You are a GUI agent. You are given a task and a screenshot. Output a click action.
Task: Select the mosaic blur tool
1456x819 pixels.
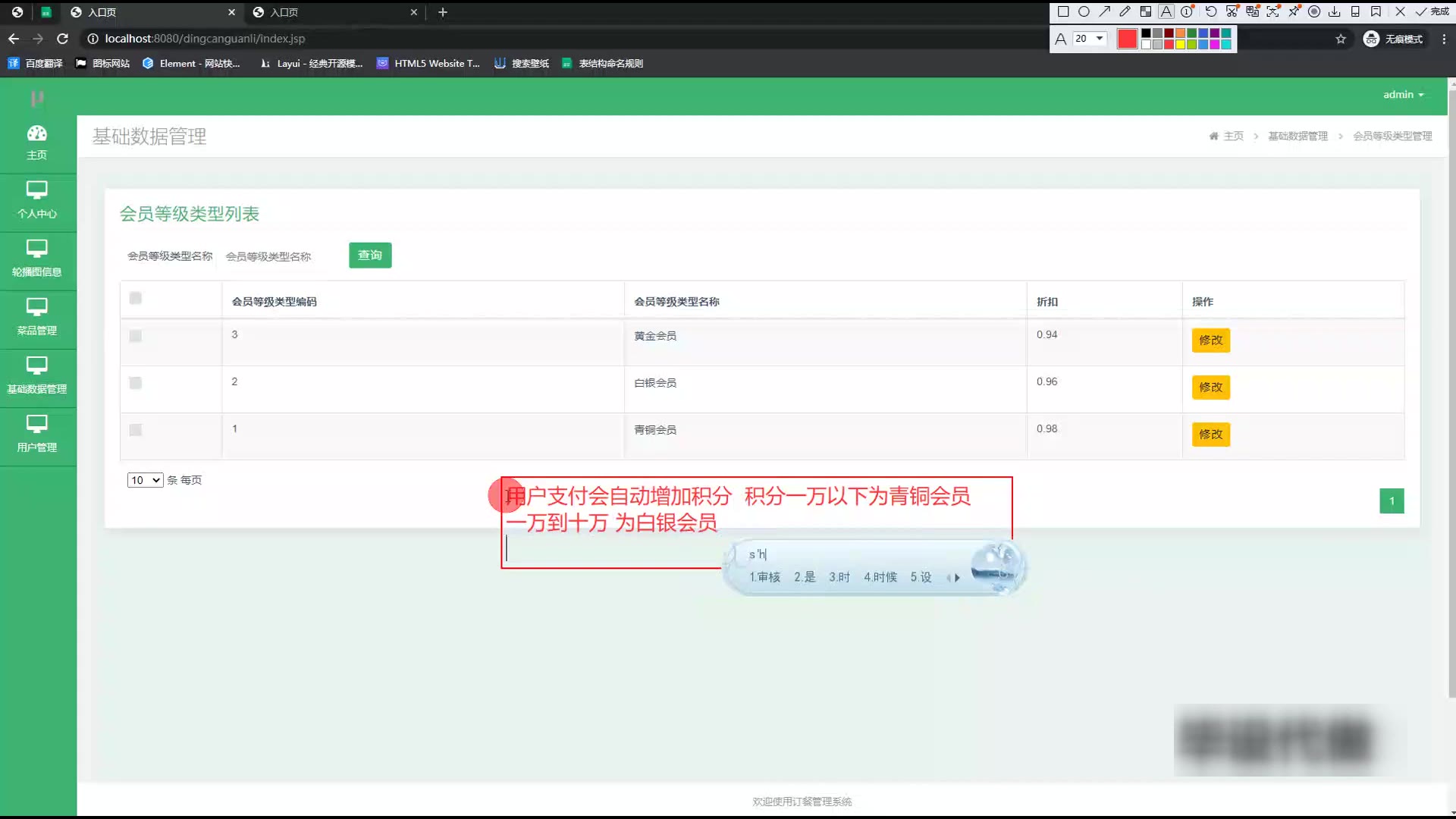click(x=1145, y=11)
